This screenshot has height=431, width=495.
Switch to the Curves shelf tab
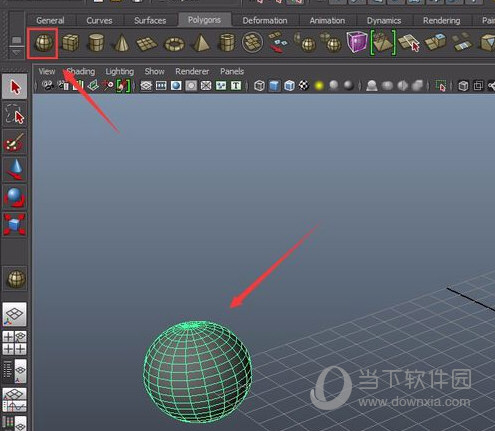point(99,21)
